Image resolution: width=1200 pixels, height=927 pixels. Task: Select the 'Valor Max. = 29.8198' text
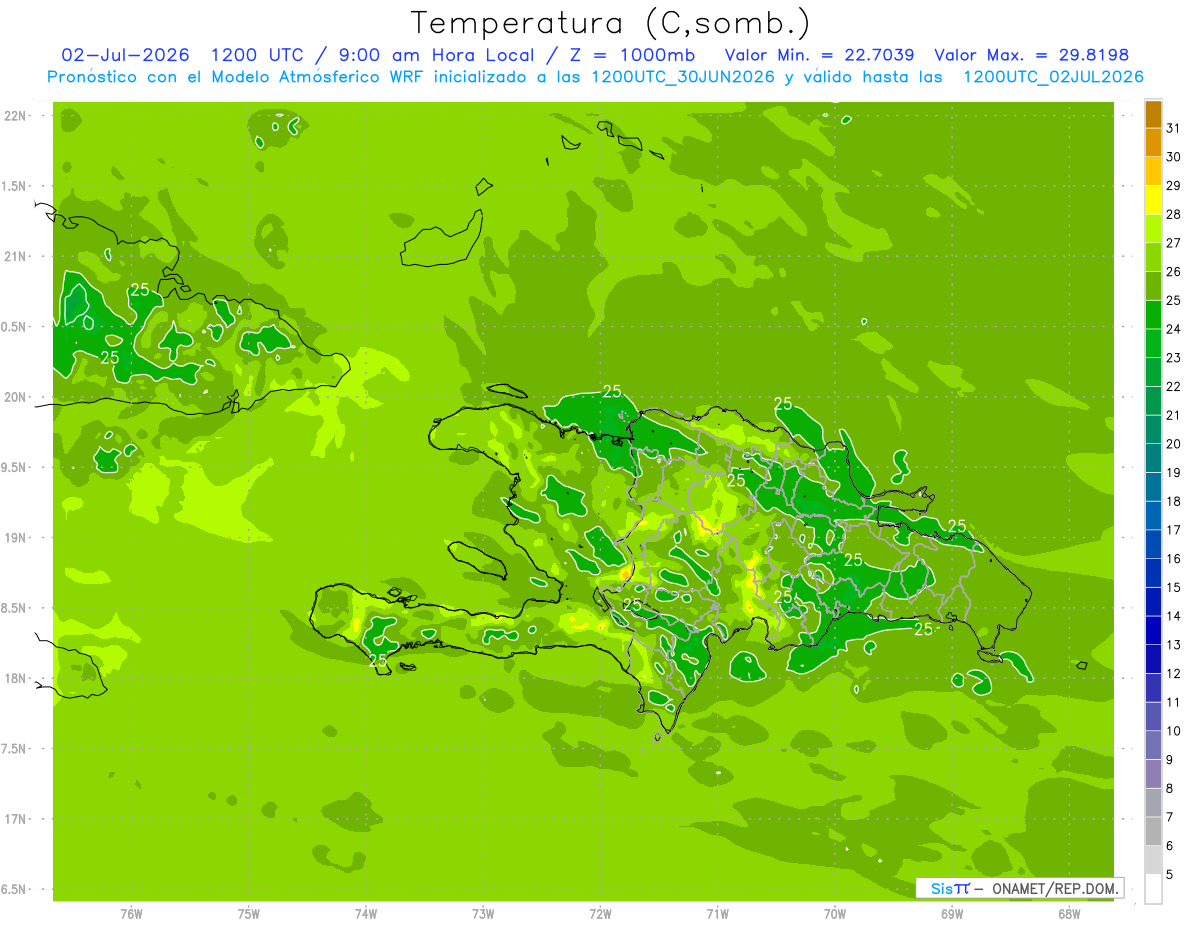[1031, 55]
